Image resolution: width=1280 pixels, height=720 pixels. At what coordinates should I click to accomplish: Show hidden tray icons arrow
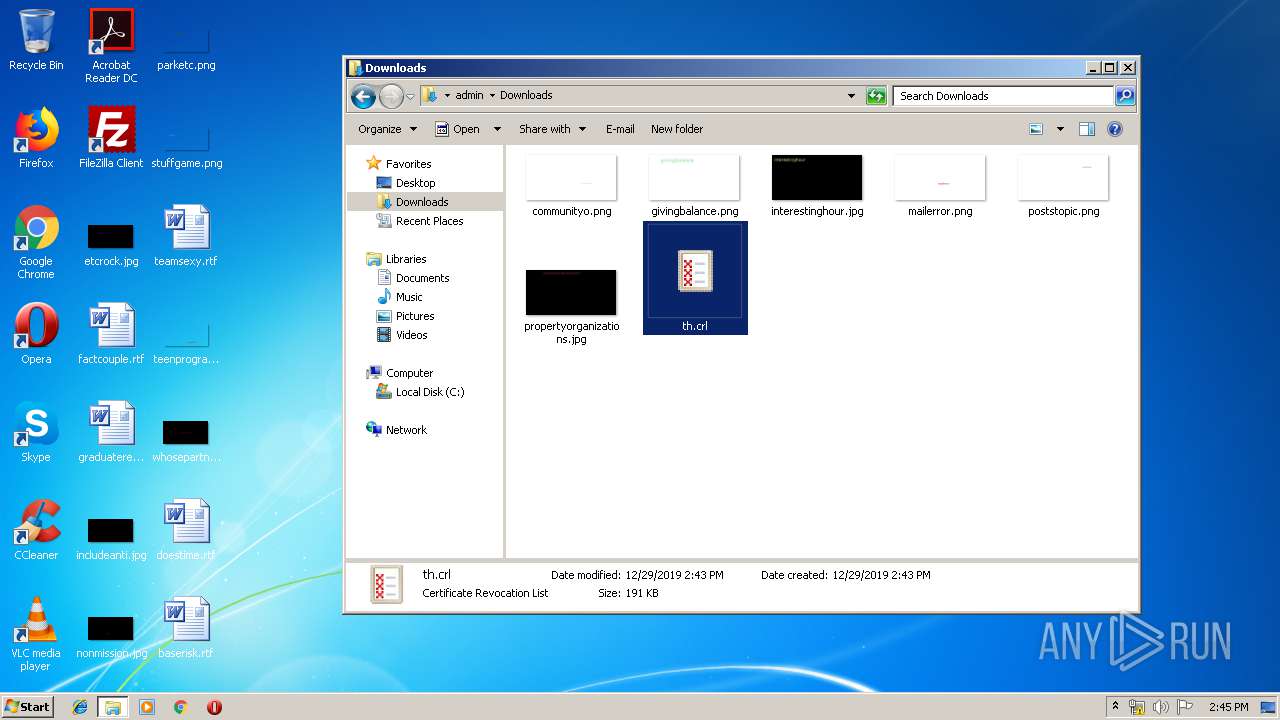point(1115,707)
